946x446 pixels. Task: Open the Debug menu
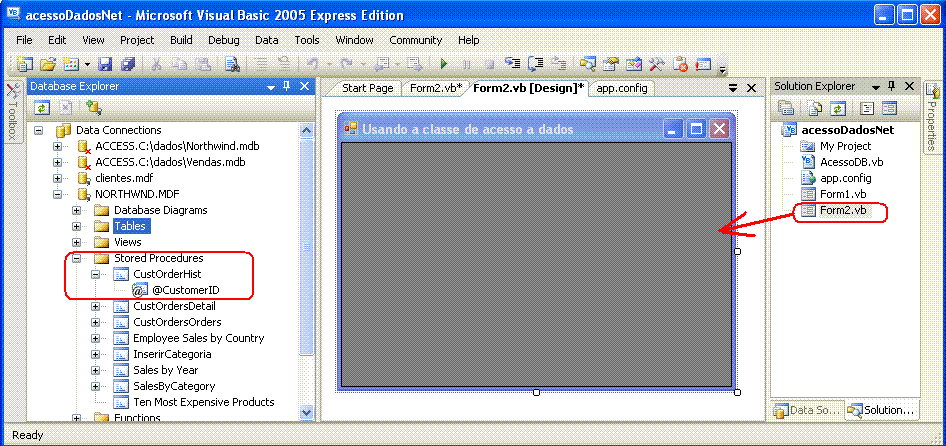[224, 40]
